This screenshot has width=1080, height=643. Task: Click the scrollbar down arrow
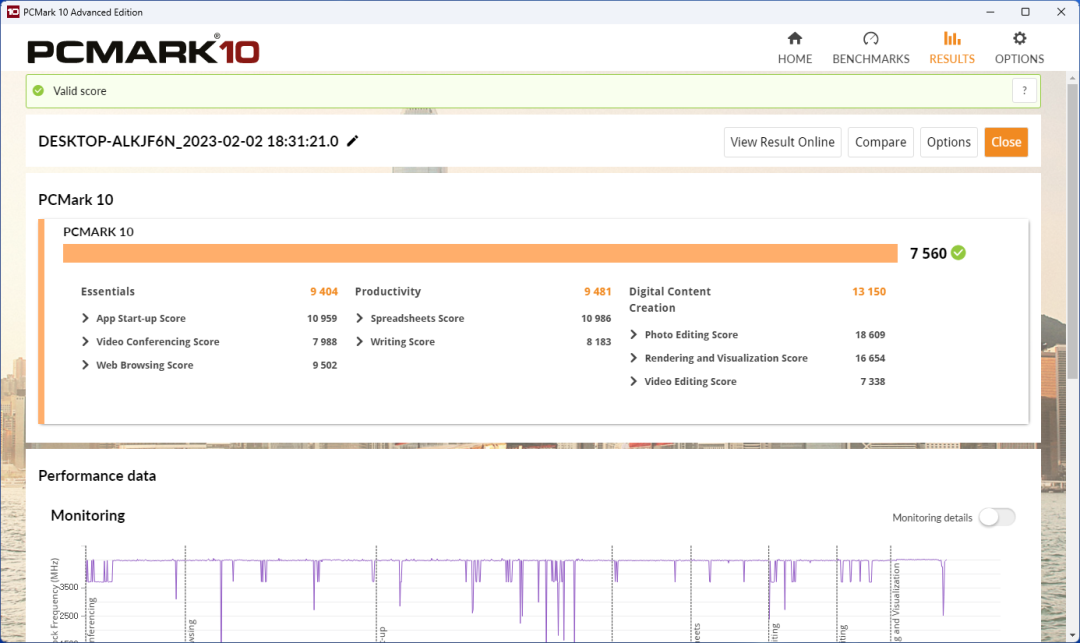click(x=1072, y=635)
